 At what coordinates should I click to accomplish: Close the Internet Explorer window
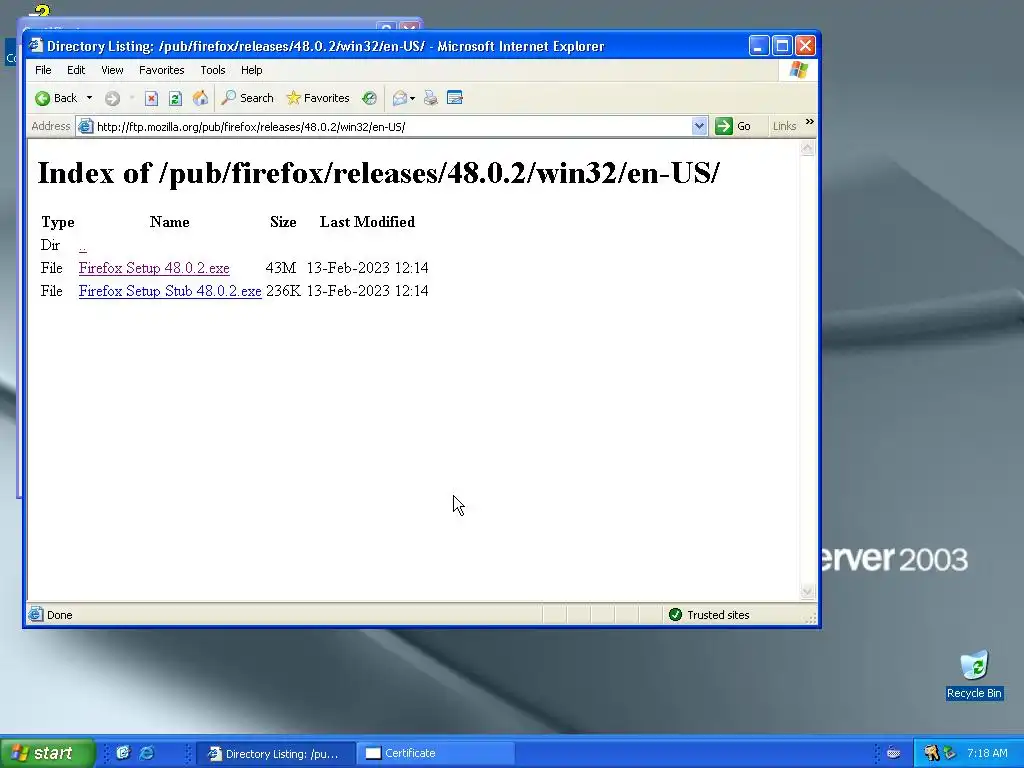pyautogui.click(x=805, y=46)
